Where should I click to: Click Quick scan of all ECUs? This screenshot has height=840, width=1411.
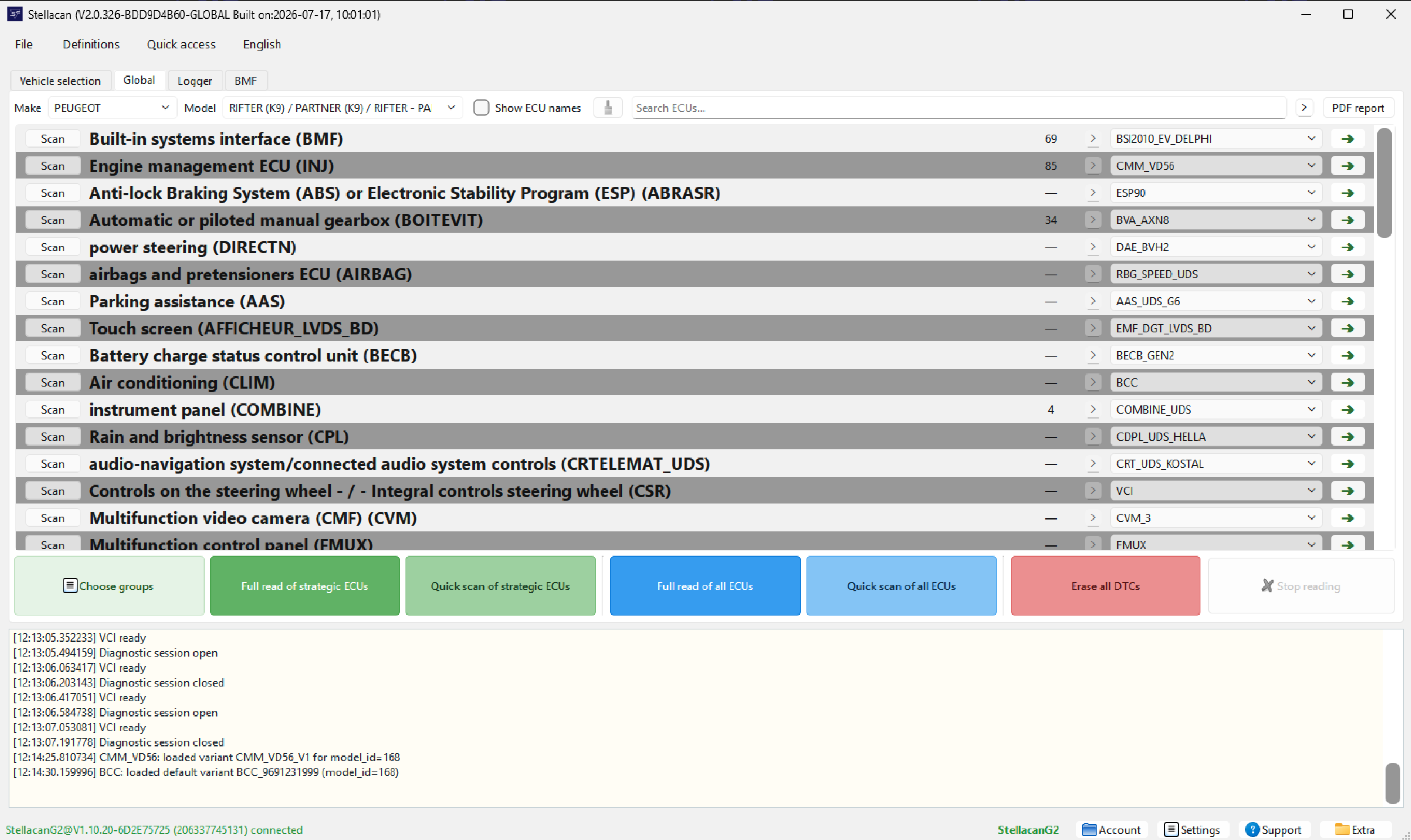click(901, 586)
